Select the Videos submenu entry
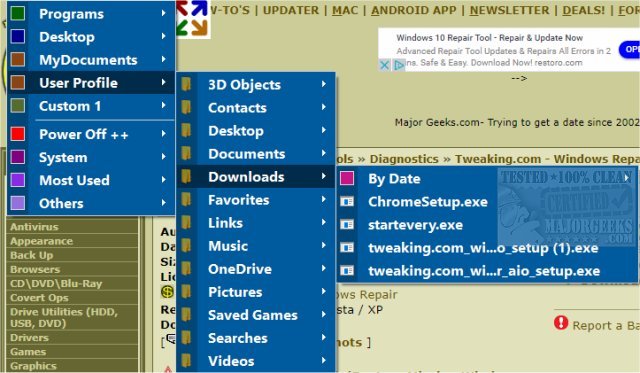 [x=256, y=361]
